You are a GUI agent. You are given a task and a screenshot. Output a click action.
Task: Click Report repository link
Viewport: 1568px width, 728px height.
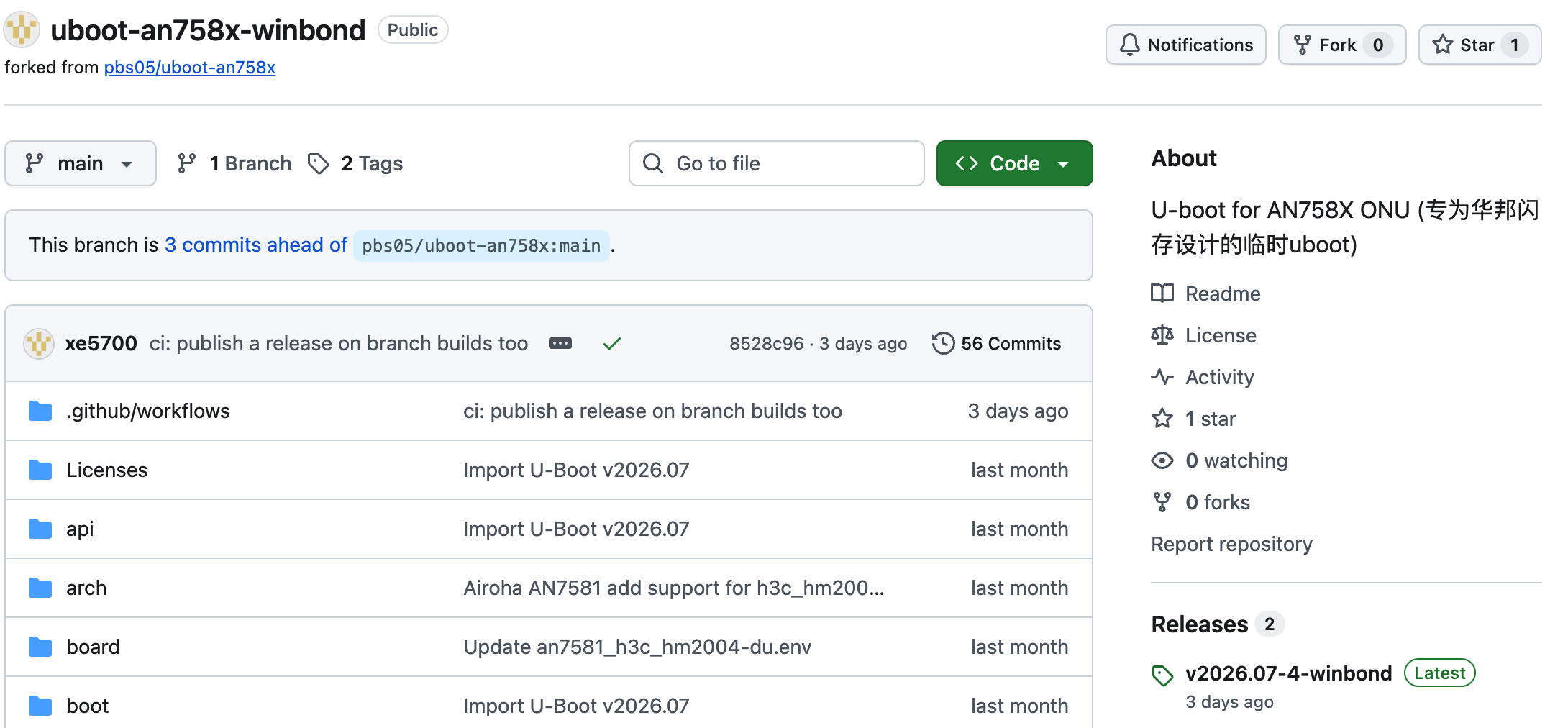tap(1231, 544)
